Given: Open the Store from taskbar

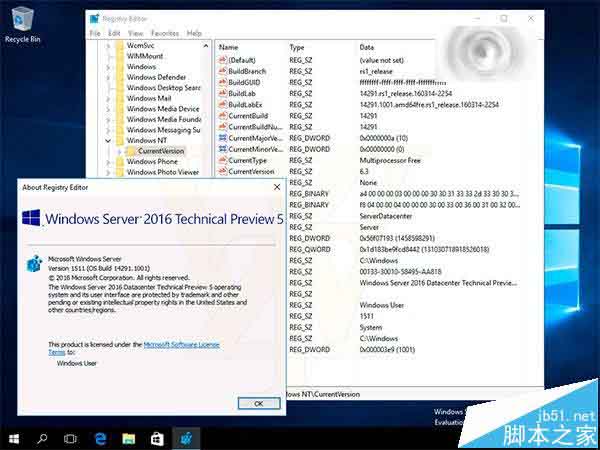Looking at the screenshot, I should [157, 439].
